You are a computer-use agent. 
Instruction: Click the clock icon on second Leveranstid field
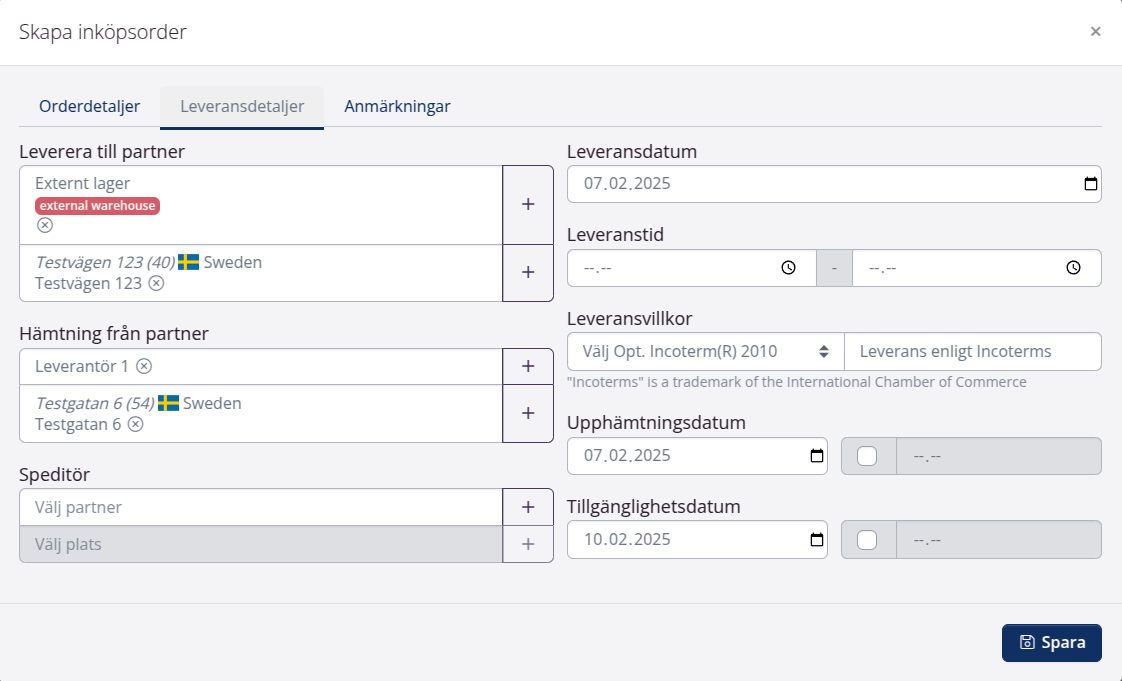tap(1075, 267)
